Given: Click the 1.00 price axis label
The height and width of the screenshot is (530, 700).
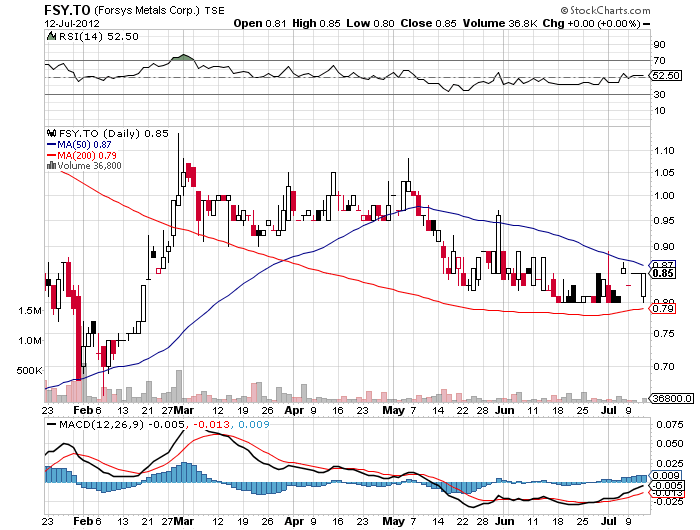Looking at the screenshot, I should click(x=664, y=196).
